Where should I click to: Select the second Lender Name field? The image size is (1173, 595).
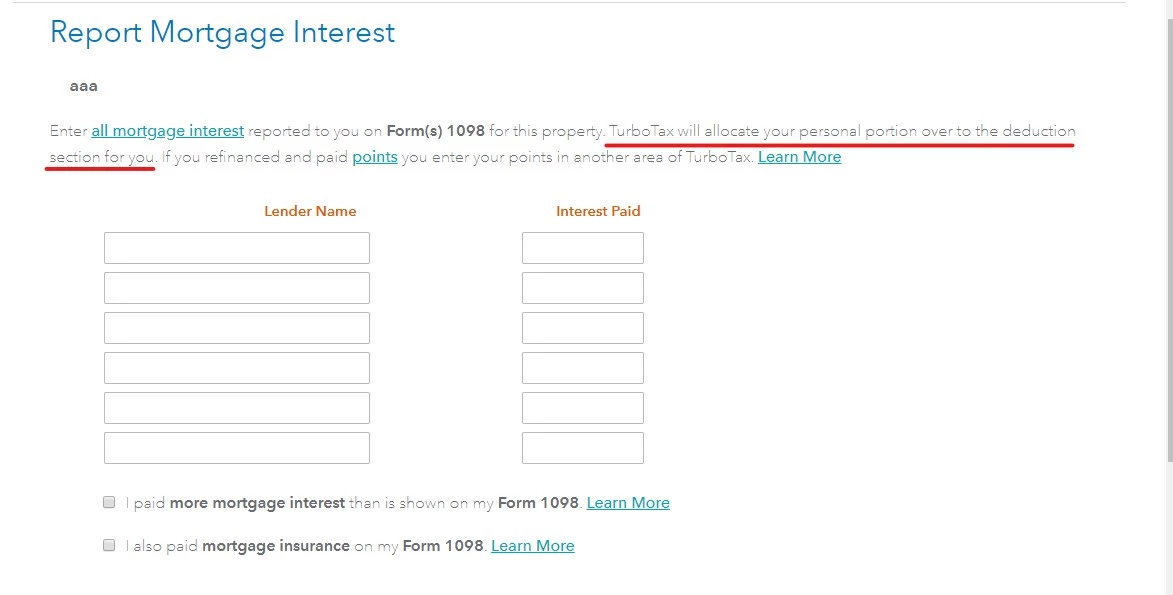(236, 288)
